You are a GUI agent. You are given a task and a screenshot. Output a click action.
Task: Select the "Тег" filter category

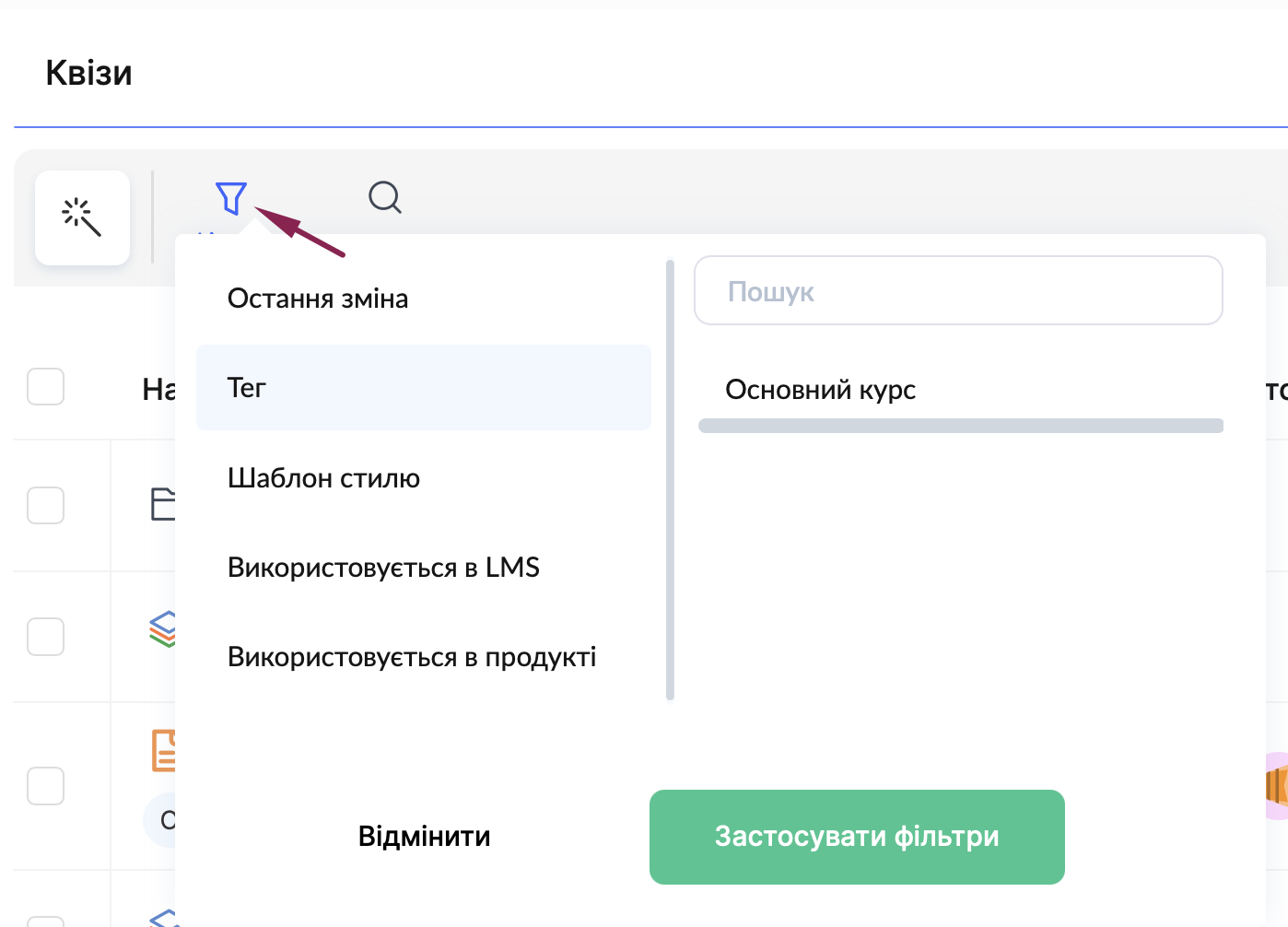(423, 388)
